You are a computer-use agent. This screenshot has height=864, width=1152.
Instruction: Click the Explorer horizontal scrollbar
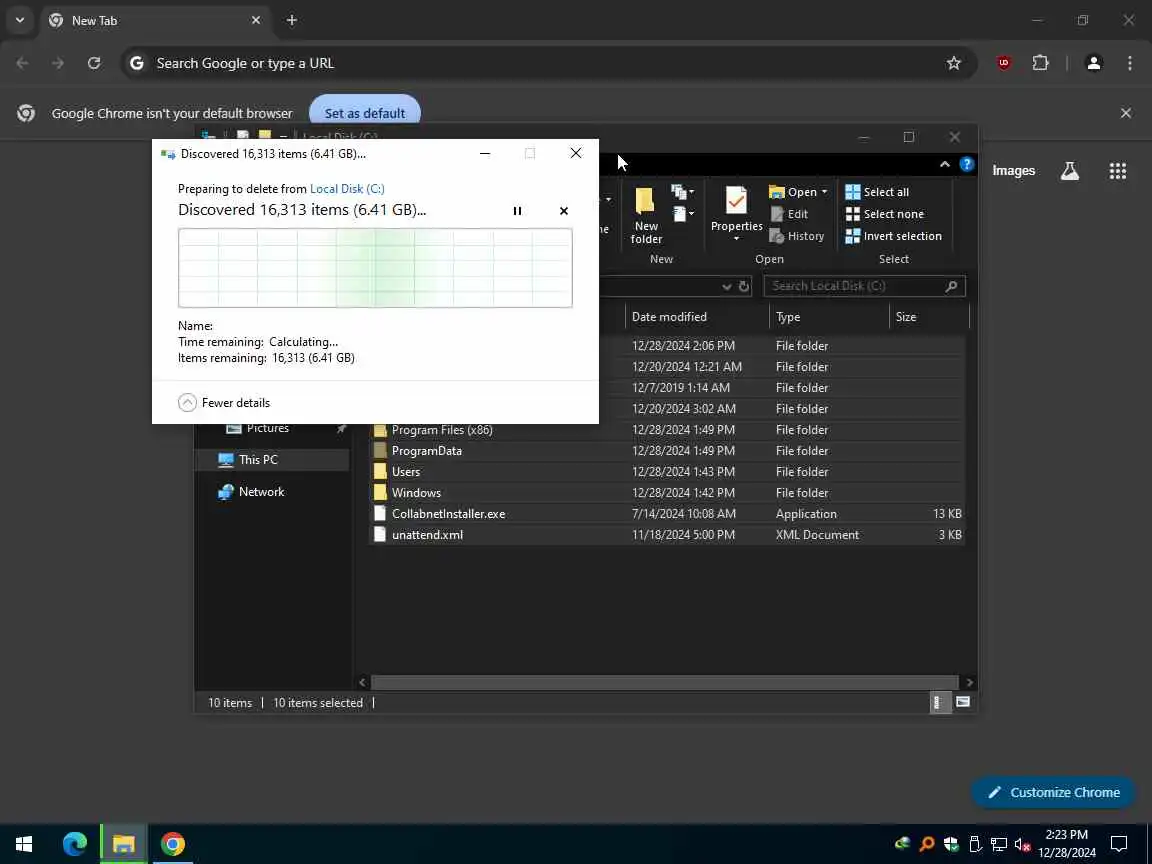664,683
